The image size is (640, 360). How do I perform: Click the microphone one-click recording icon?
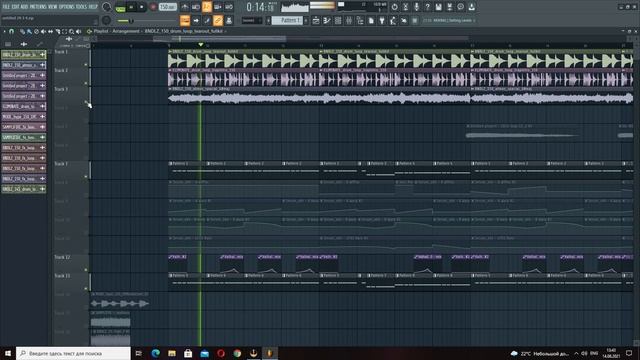point(416,7)
